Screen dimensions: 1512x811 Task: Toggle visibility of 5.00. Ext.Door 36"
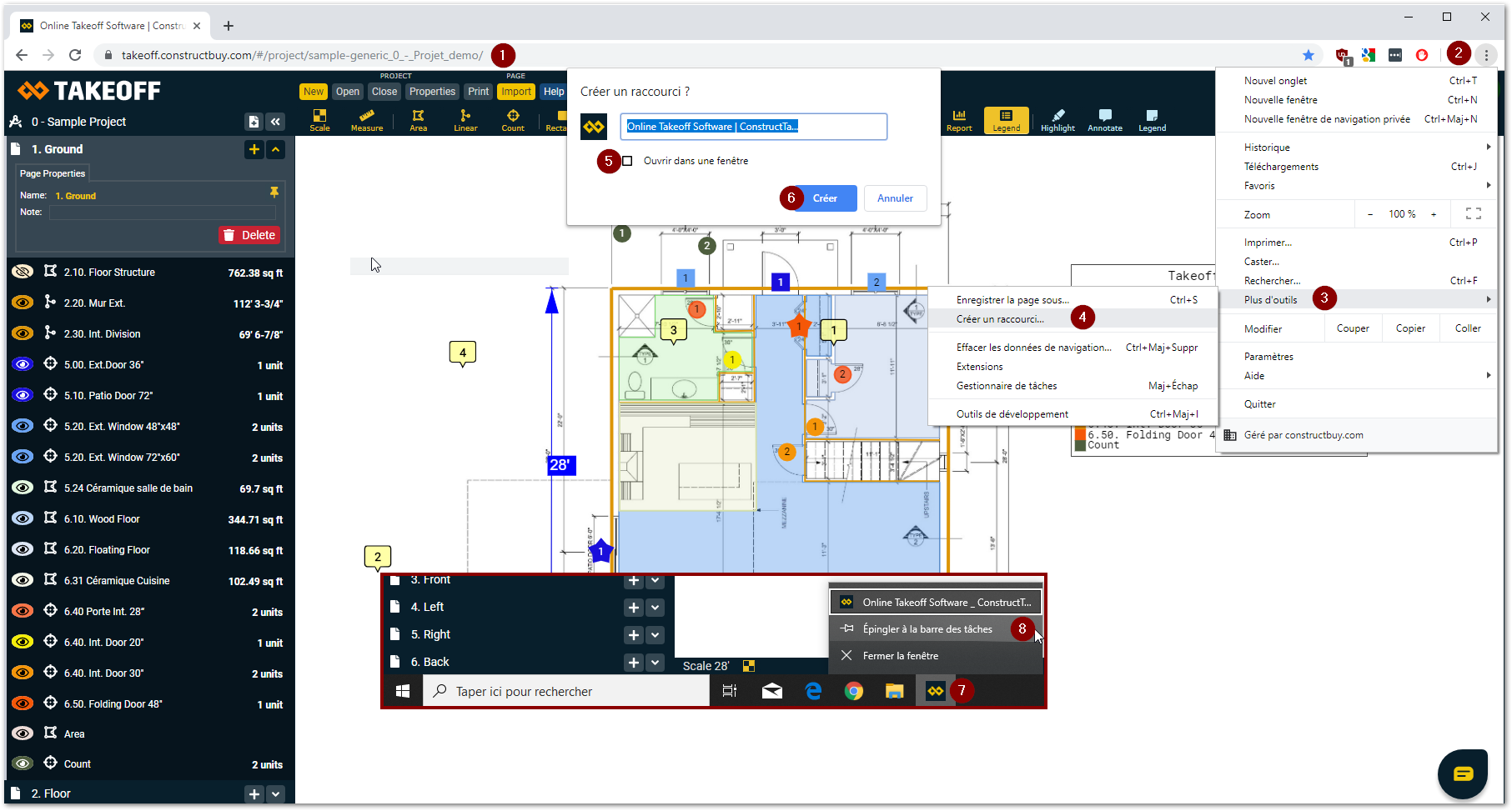point(23,364)
